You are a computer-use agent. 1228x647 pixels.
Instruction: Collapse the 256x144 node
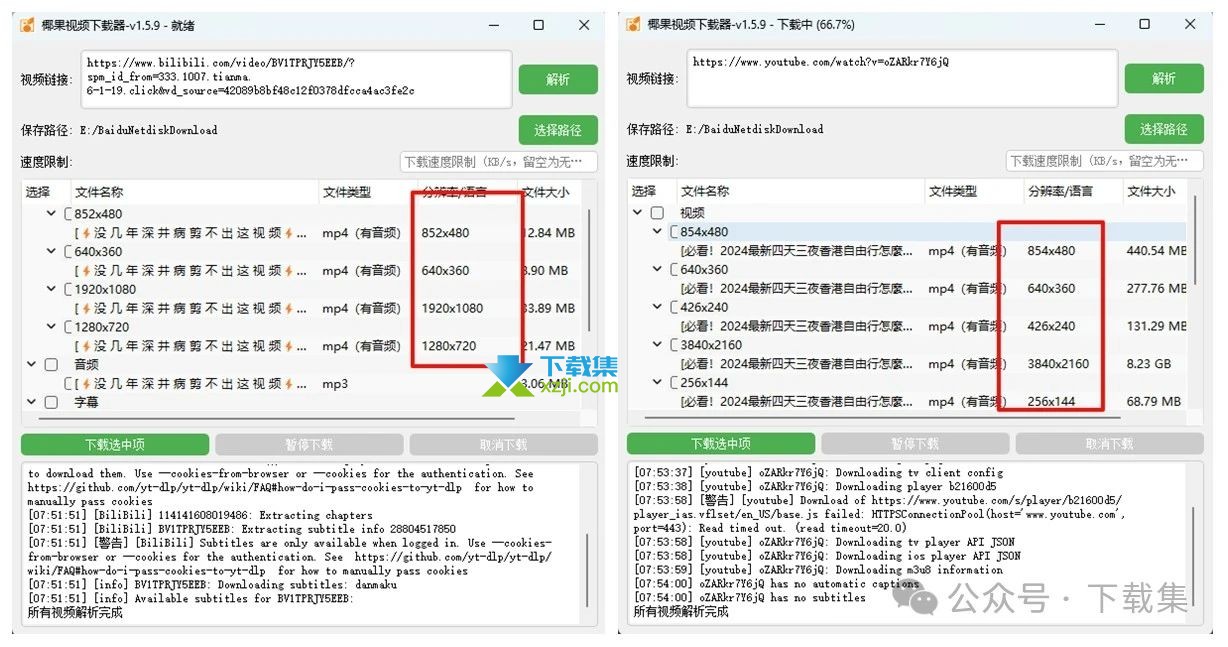(657, 382)
